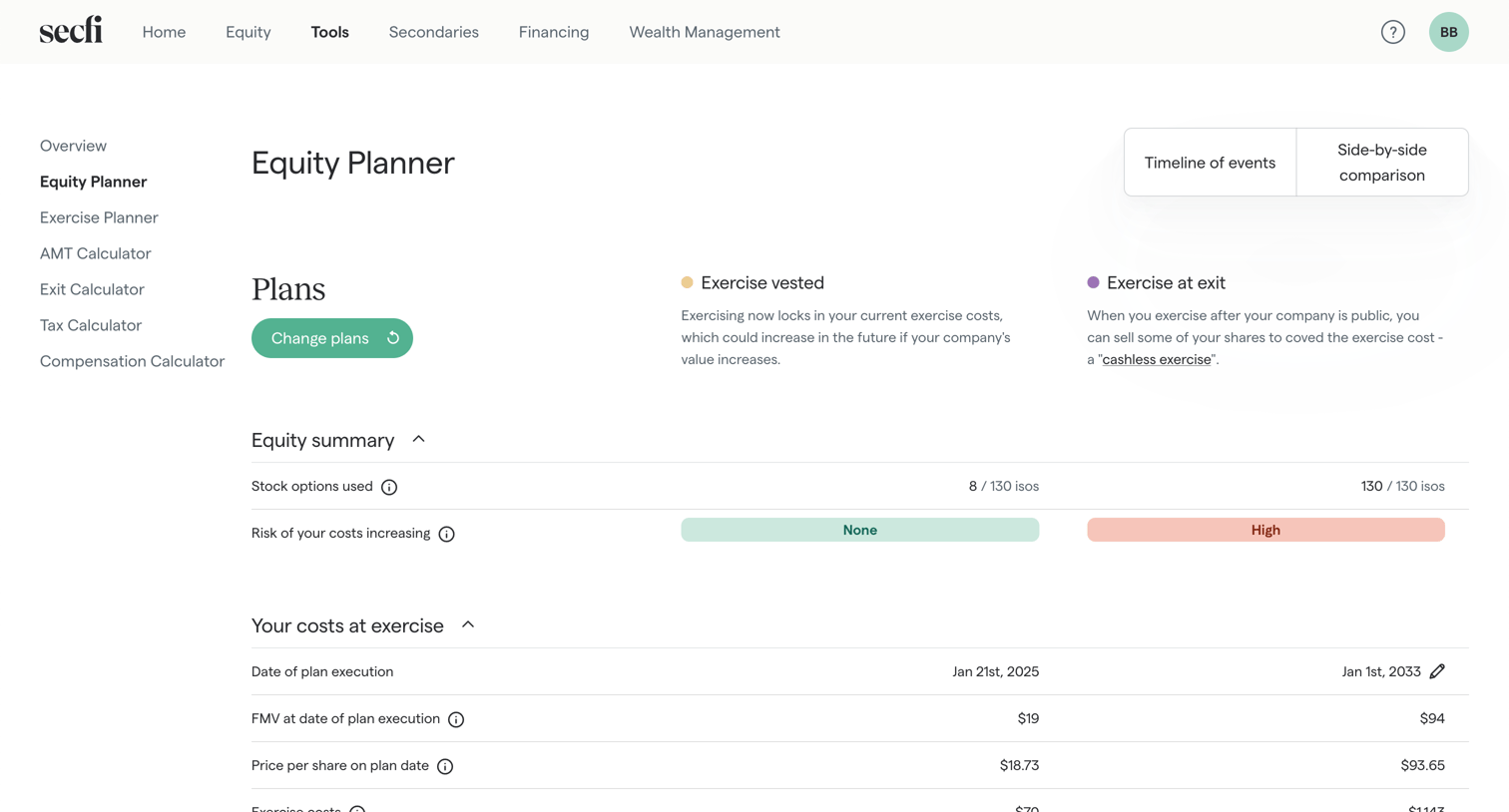Click the $18.73 price per share value
The width and height of the screenshot is (1509, 812).
pos(1019,765)
